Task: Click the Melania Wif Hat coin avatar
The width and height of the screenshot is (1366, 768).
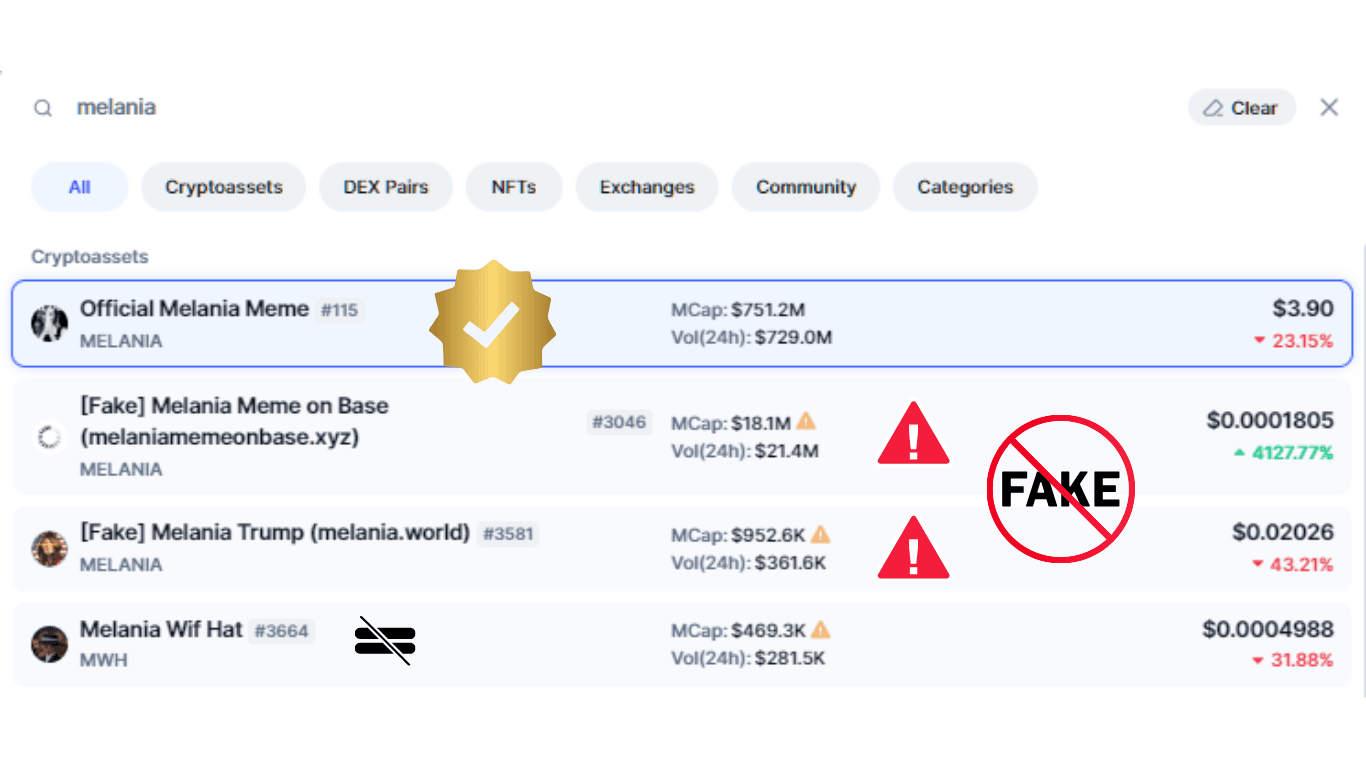Action: coord(49,644)
